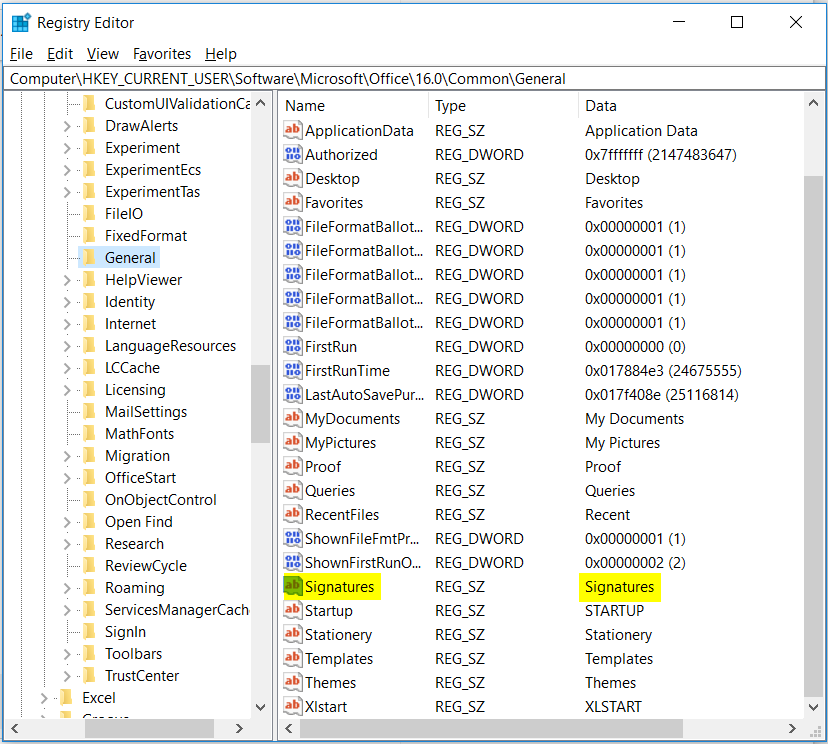
Task: Select the FirstRunTime DWORD icon
Action: [293, 370]
